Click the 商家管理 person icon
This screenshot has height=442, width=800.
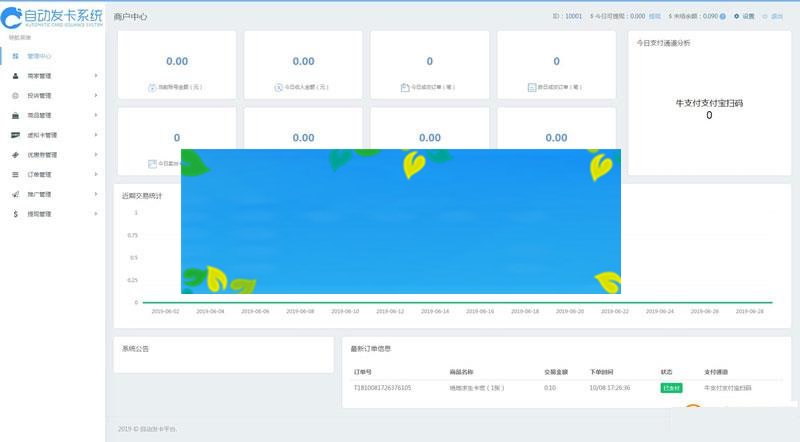pos(15,76)
